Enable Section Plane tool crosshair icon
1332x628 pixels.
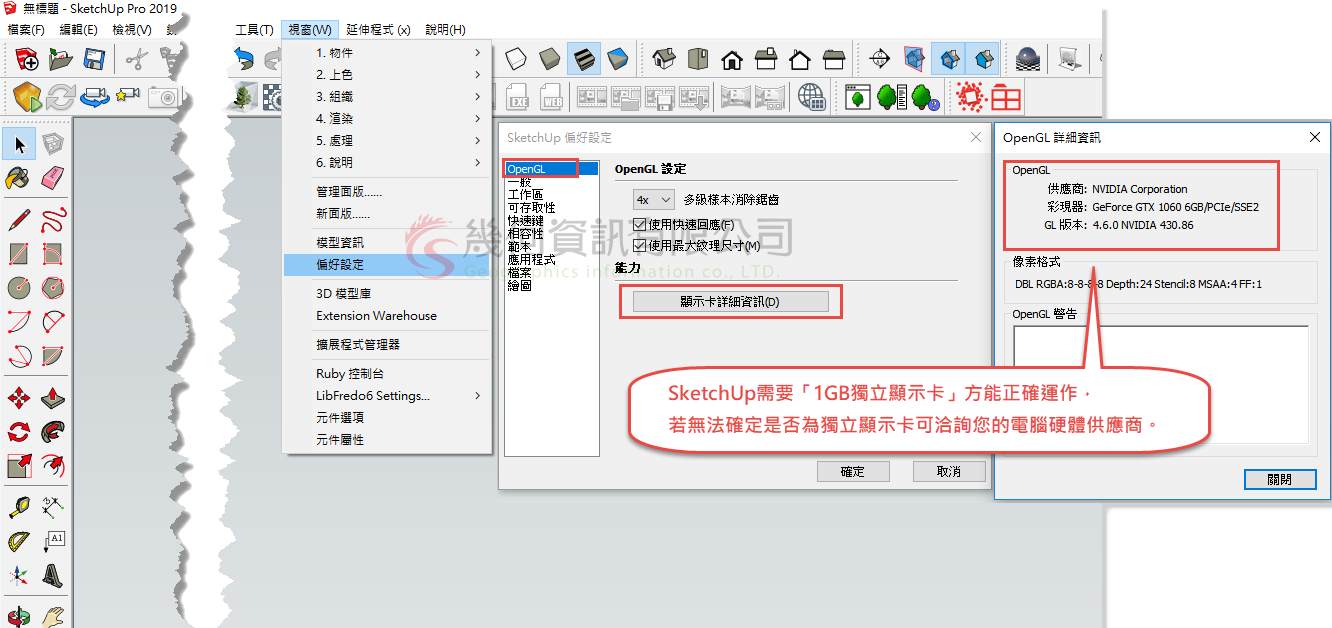click(880, 59)
